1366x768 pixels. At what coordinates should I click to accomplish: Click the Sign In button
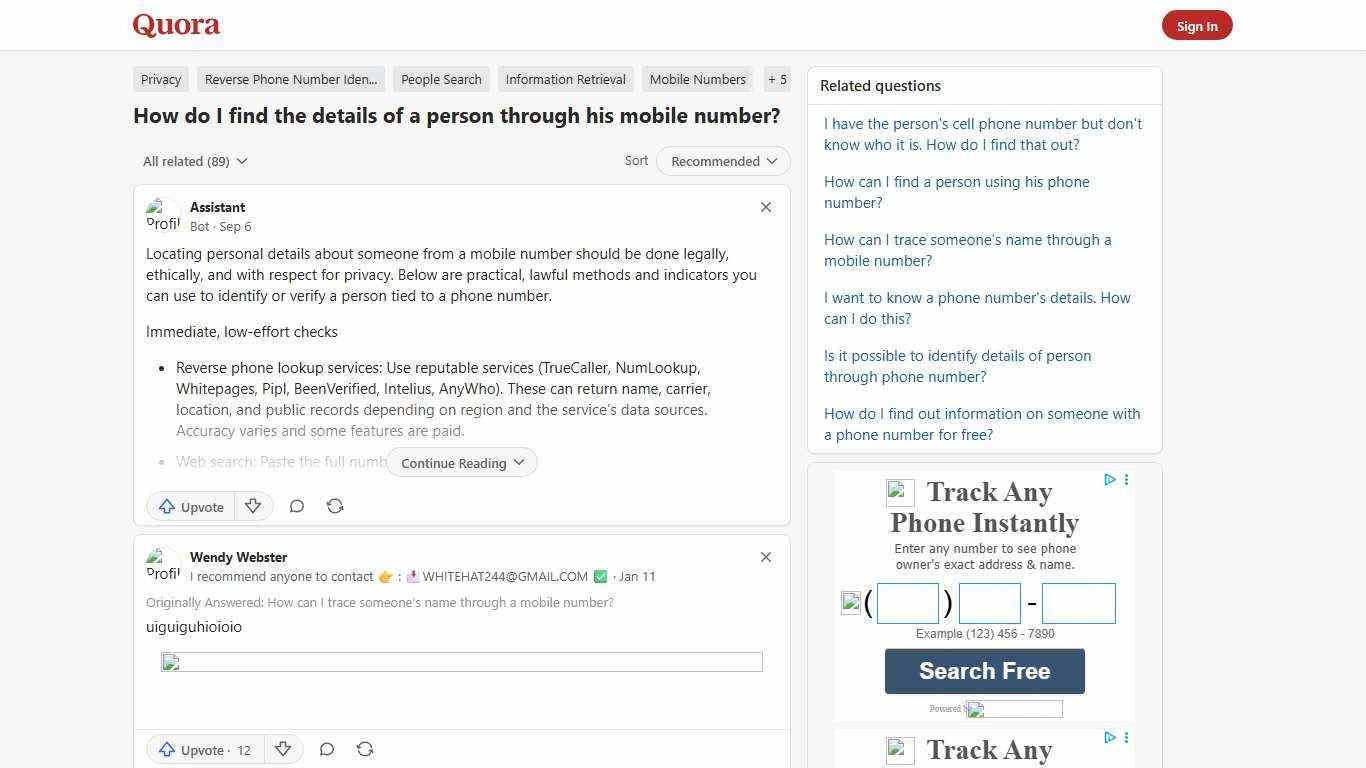click(x=1197, y=25)
